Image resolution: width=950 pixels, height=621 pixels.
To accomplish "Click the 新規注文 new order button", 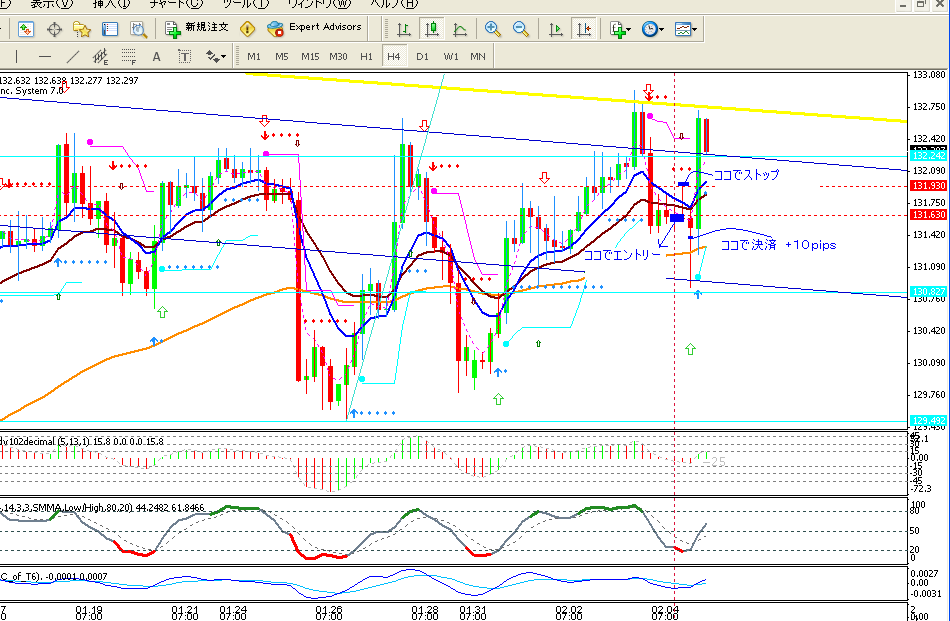I will [x=197, y=28].
